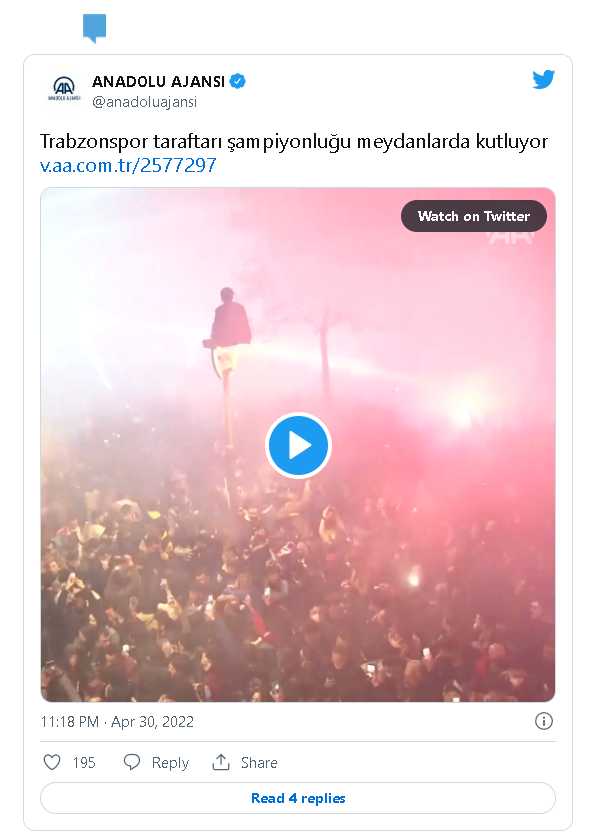Open the tweet info circle icon
The image size is (594, 839).
pyautogui.click(x=544, y=721)
